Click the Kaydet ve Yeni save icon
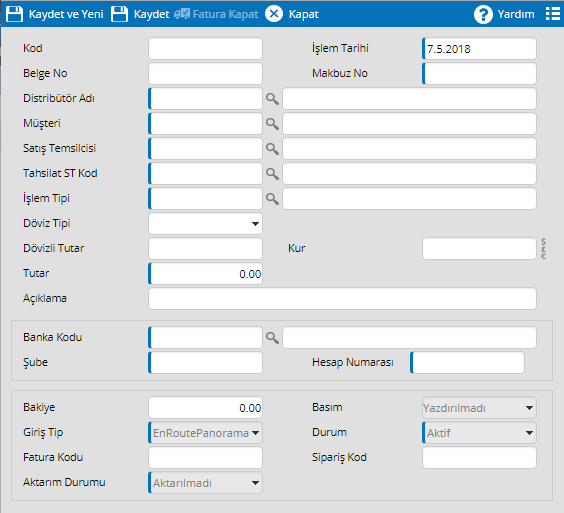Image resolution: width=564 pixels, height=513 pixels. 14,14
